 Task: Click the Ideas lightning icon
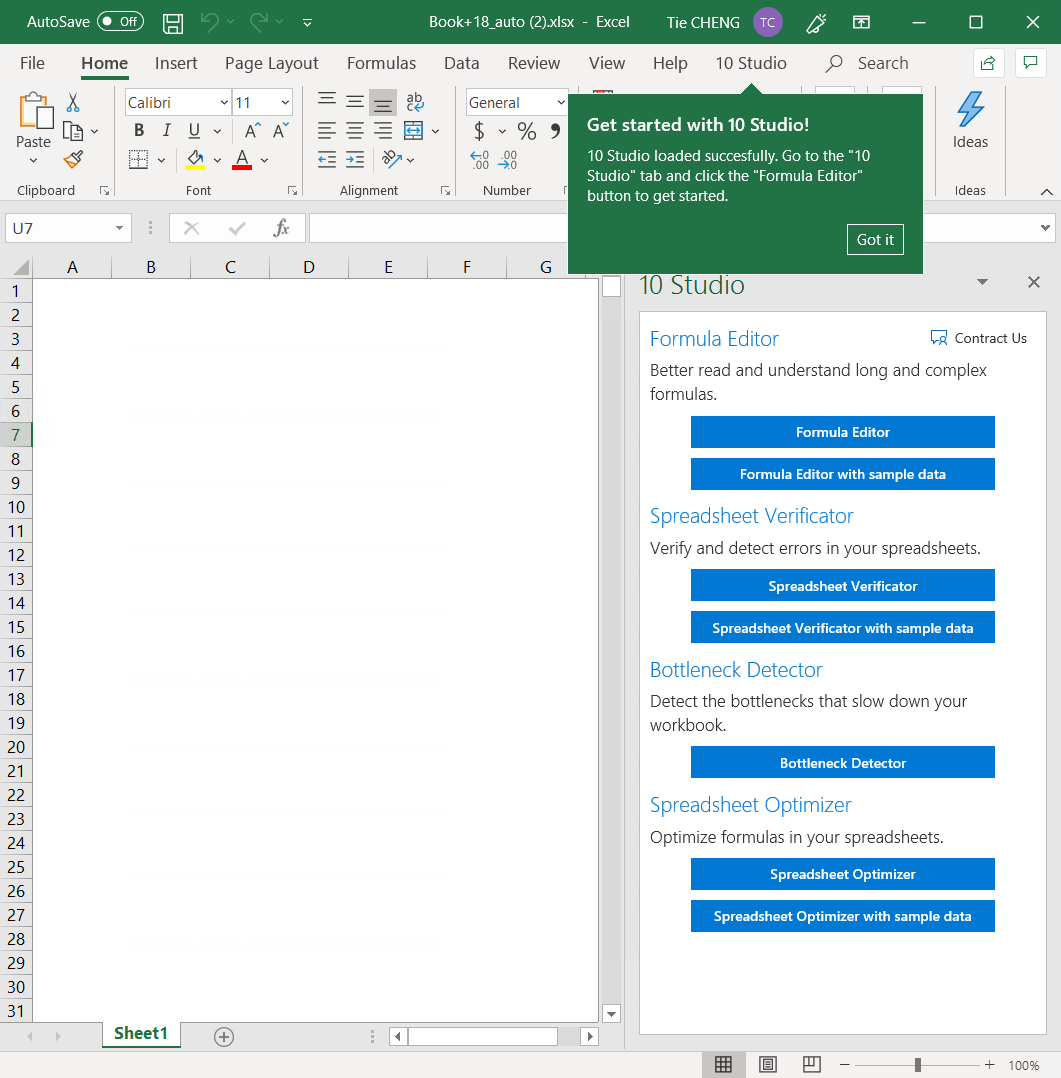pyautogui.click(x=970, y=109)
